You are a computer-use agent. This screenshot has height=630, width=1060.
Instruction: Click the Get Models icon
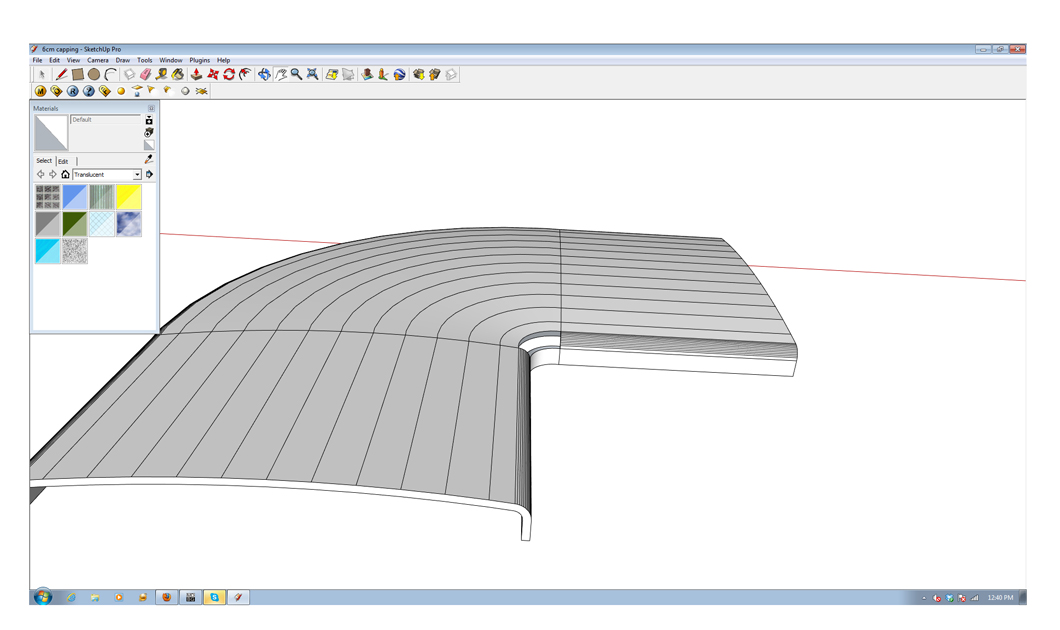pos(418,74)
